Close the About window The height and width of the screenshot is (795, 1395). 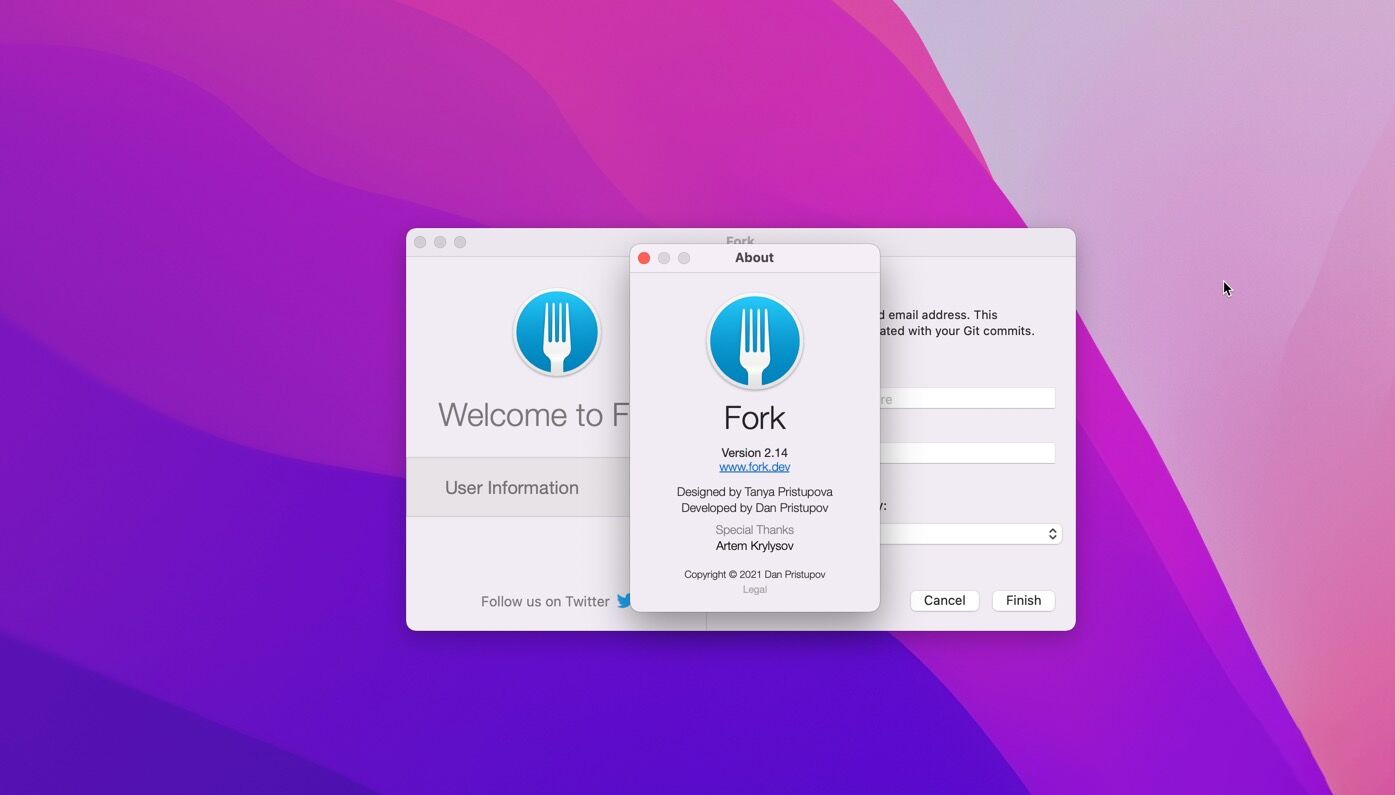tap(644, 258)
